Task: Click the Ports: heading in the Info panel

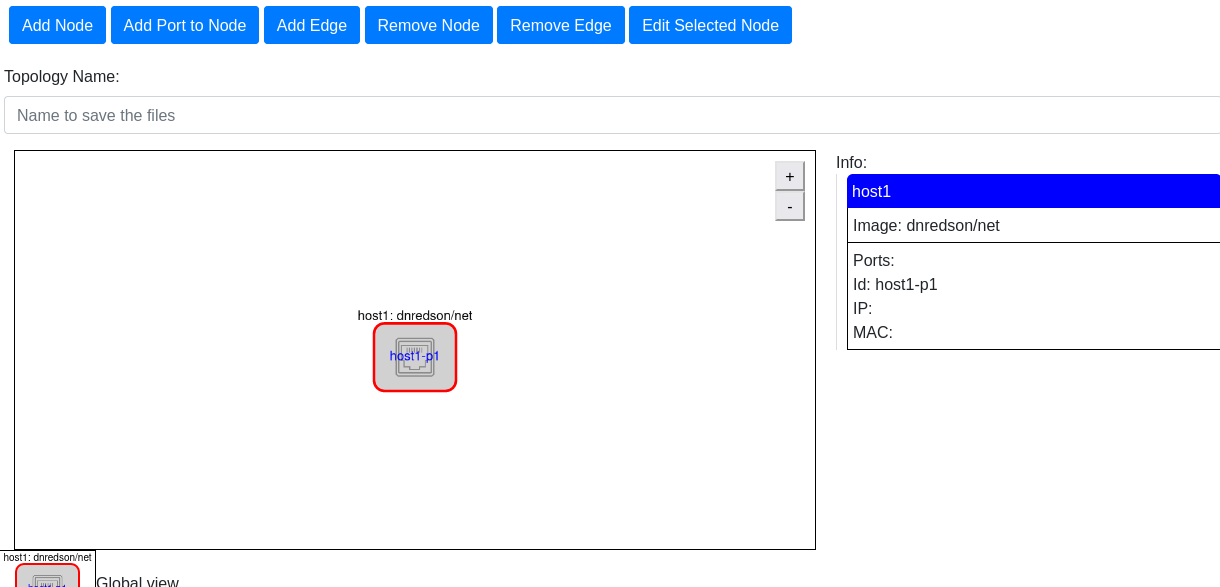Action: tap(873, 261)
